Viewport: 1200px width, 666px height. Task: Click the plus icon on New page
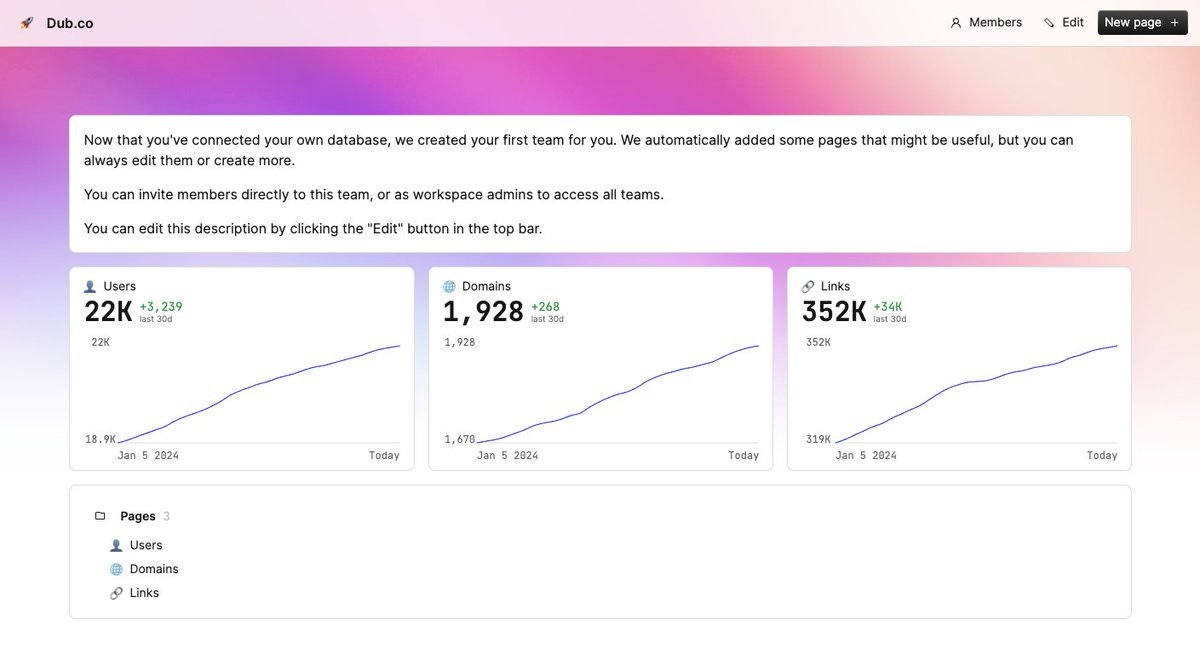click(x=1175, y=23)
